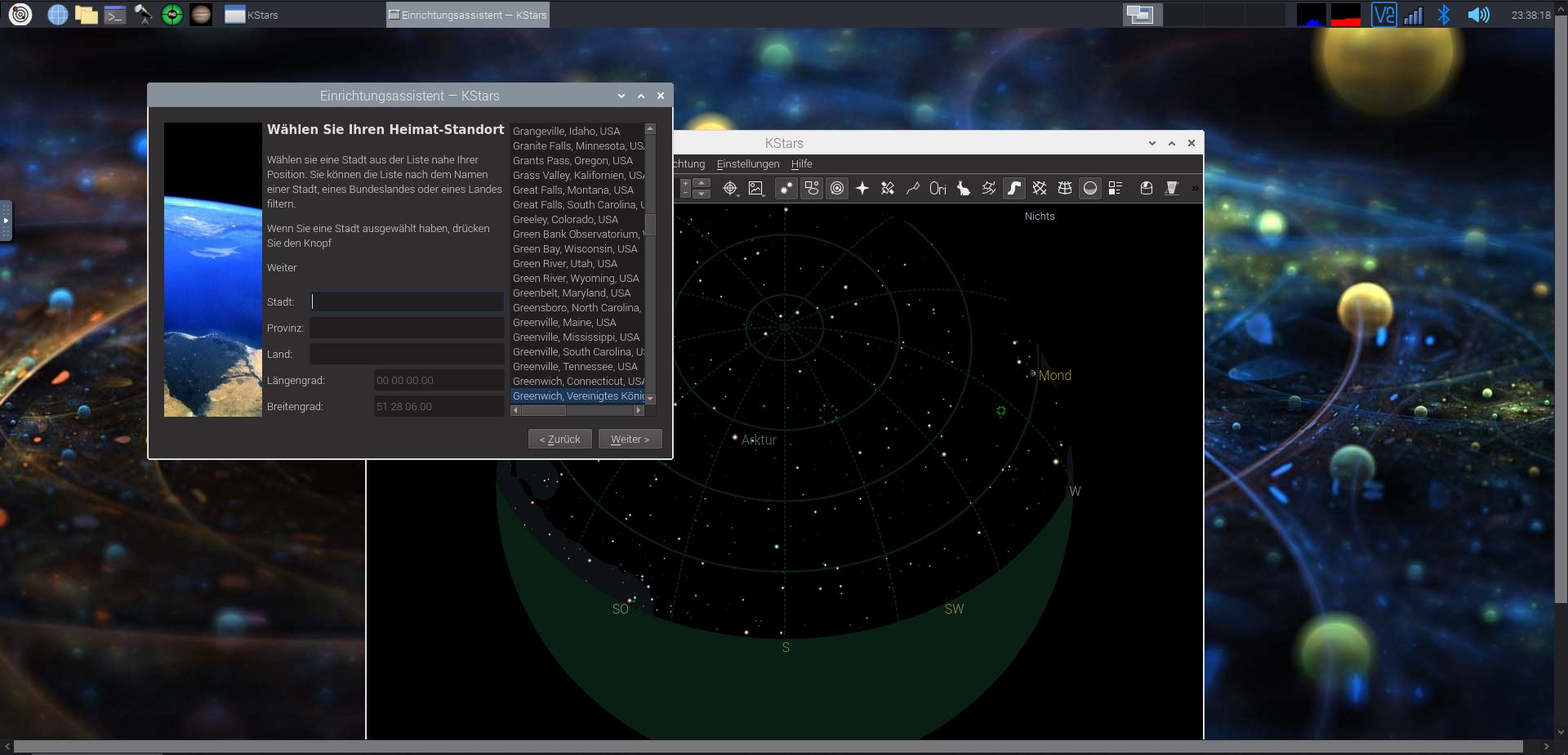Toggle opaque ground horizon icon
This screenshot has width=1568, height=755.
(1090, 189)
